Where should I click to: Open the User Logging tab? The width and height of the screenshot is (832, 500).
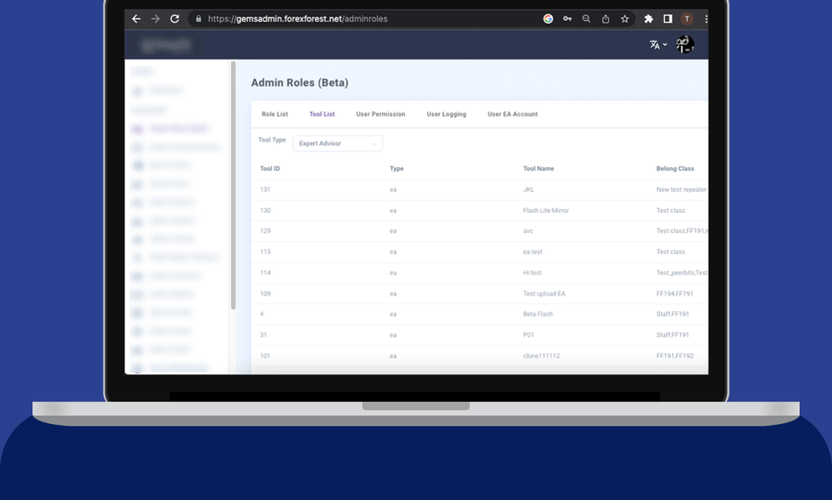(446, 114)
